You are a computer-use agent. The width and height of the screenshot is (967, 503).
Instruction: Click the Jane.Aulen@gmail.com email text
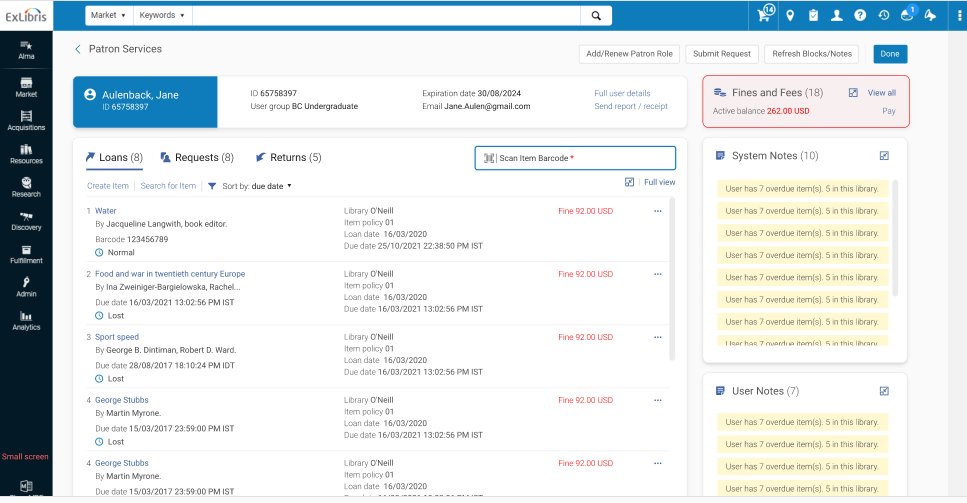click(x=487, y=107)
